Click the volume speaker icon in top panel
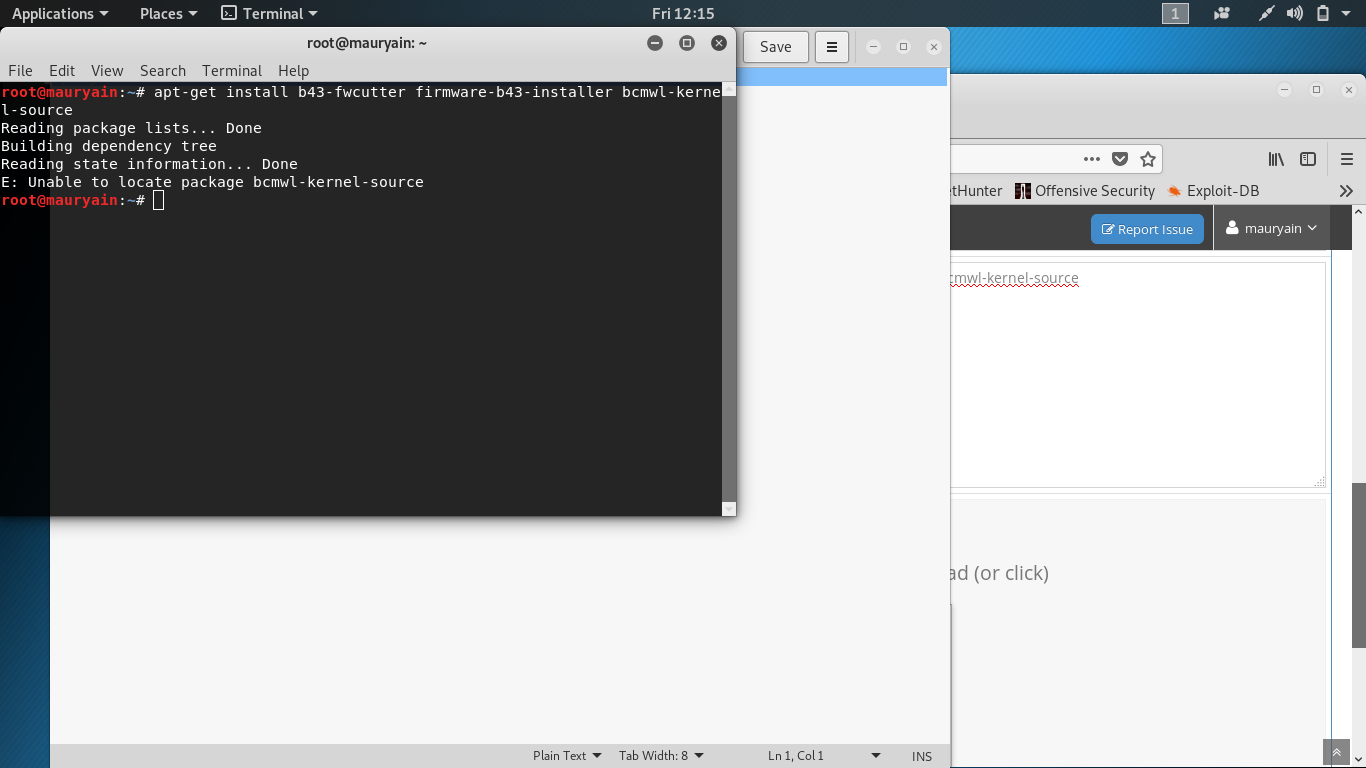The image size is (1366, 768). coord(1295,13)
